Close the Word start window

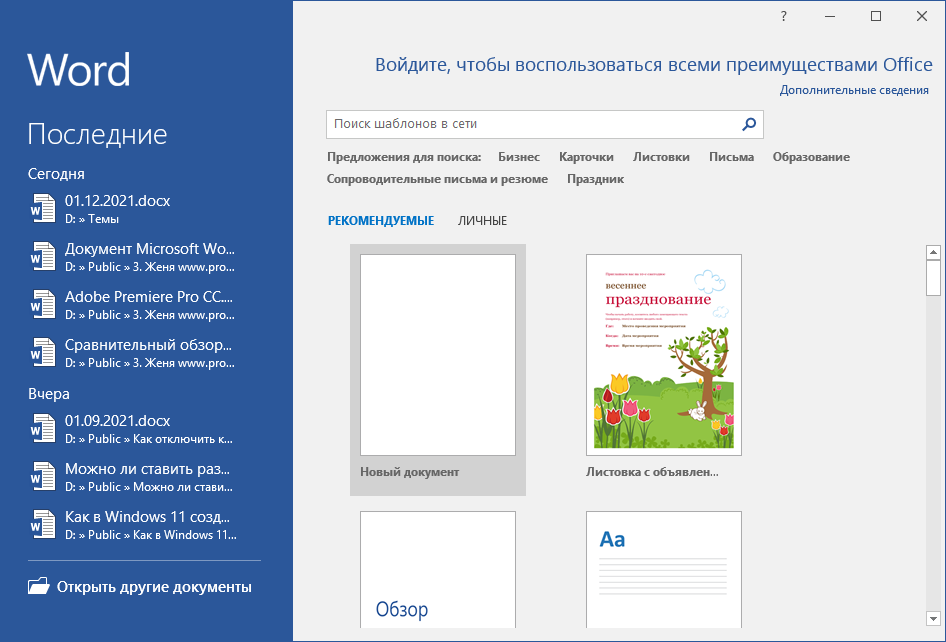pyautogui.click(x=922, y=16)
